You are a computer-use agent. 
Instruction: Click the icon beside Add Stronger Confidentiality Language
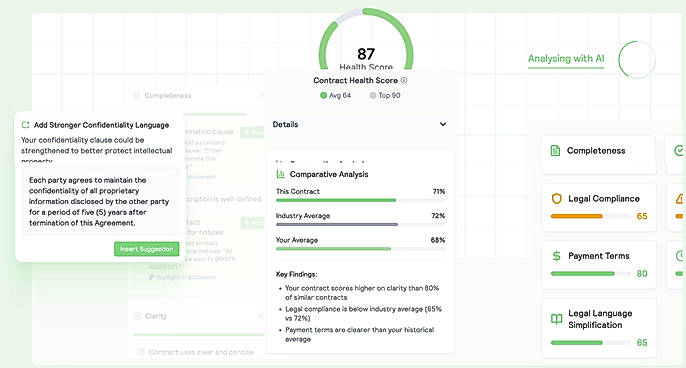[25, 125]
